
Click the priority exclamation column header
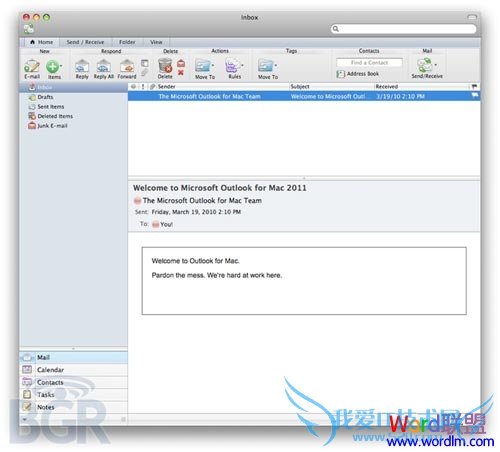point(143,87)
